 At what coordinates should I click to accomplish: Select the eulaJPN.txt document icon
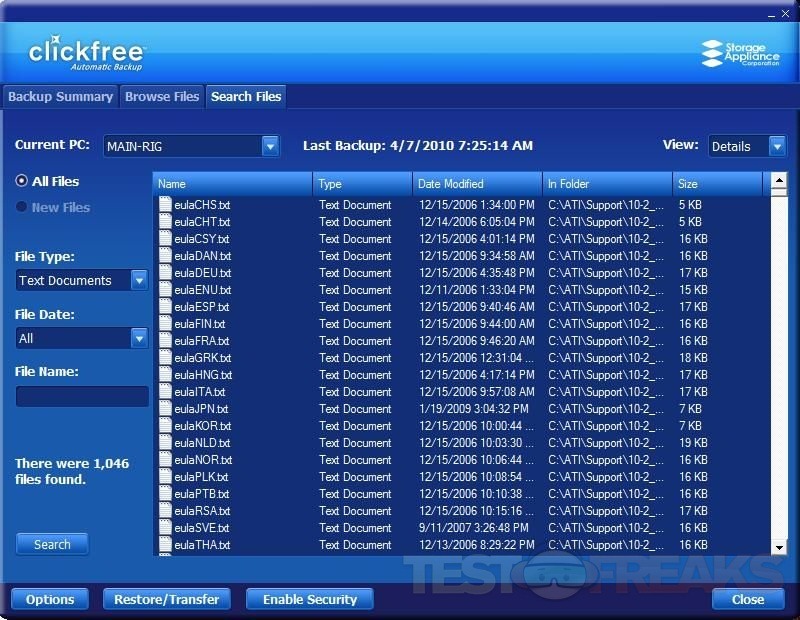[165, 409]
